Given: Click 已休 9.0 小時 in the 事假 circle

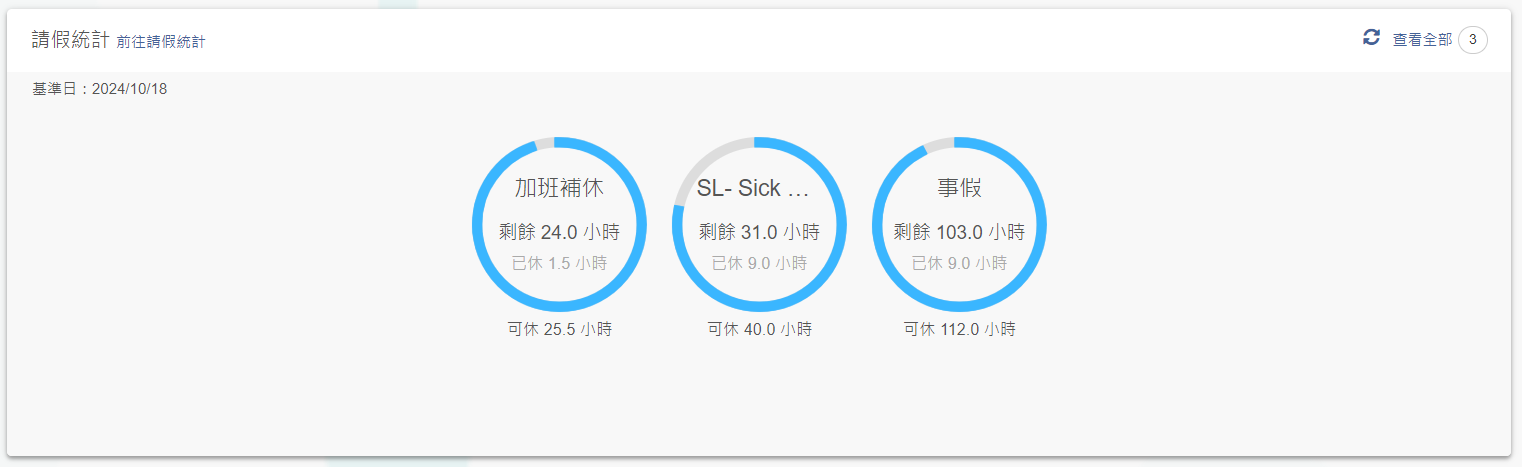Looking at the screenshot, I should 959,263.
